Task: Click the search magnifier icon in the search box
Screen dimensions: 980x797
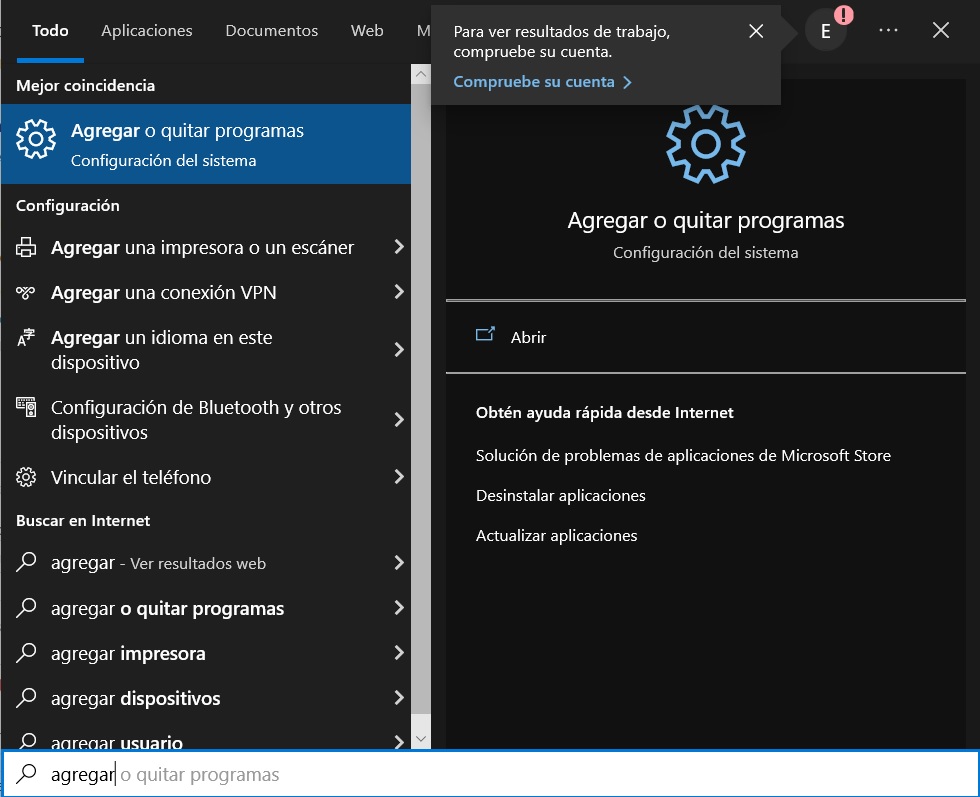Action: (x=26, y=774)
